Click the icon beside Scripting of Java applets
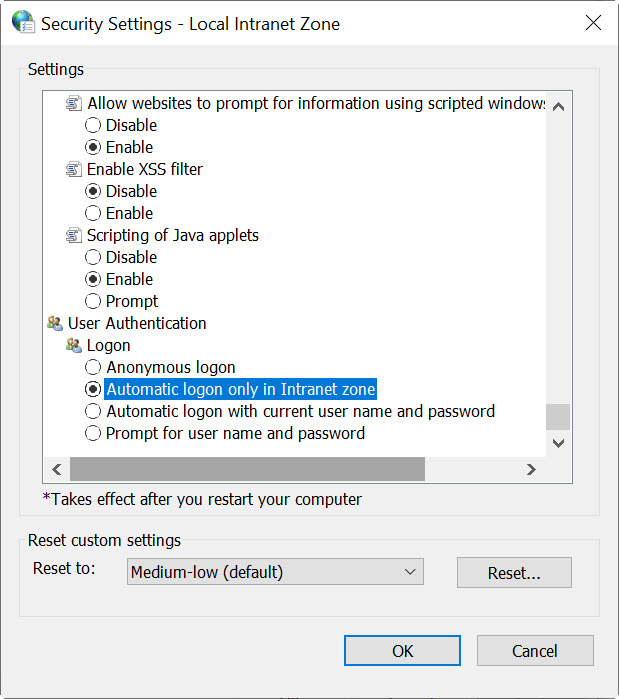 tap(74, 235)
